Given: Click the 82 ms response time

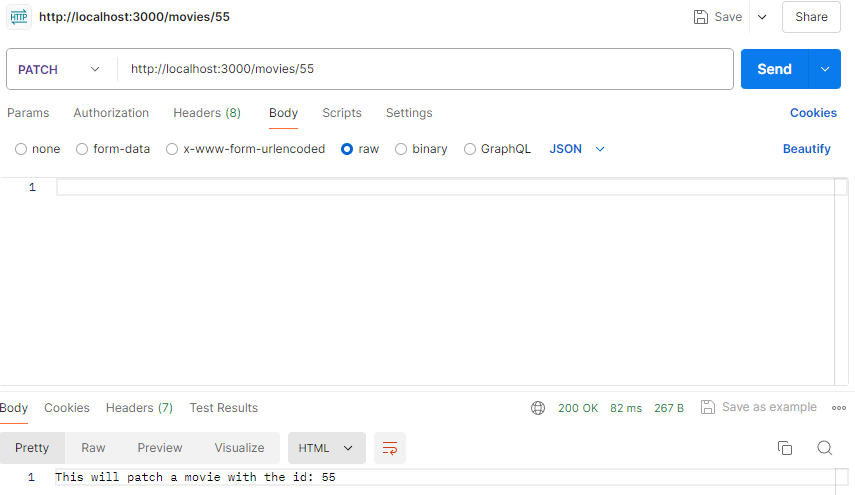Looking at the screenshot, I should click(x=626, y=408).
